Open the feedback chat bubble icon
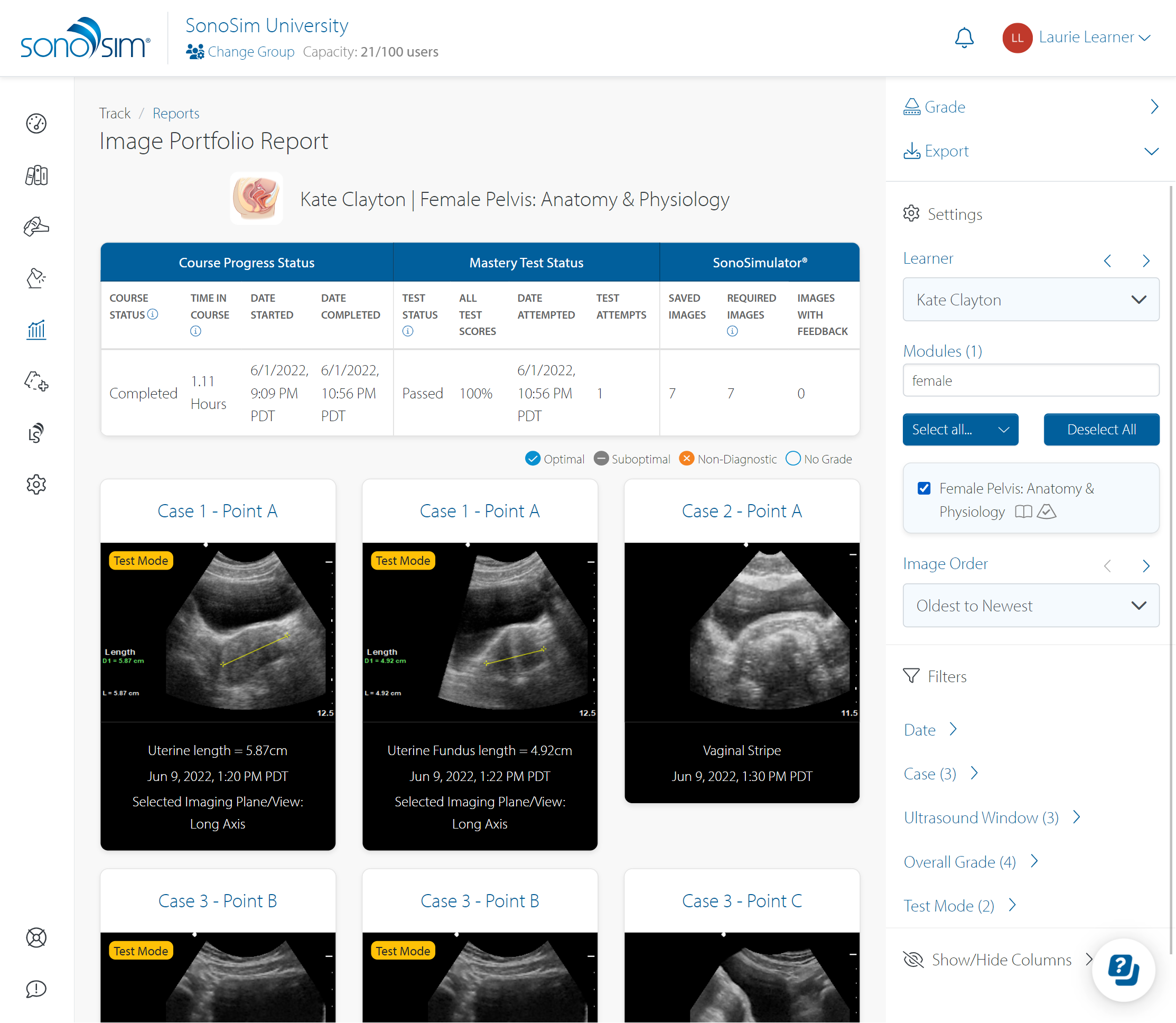The width and height of the screenshot is (1176, 1023). click(x=36, y=989)
